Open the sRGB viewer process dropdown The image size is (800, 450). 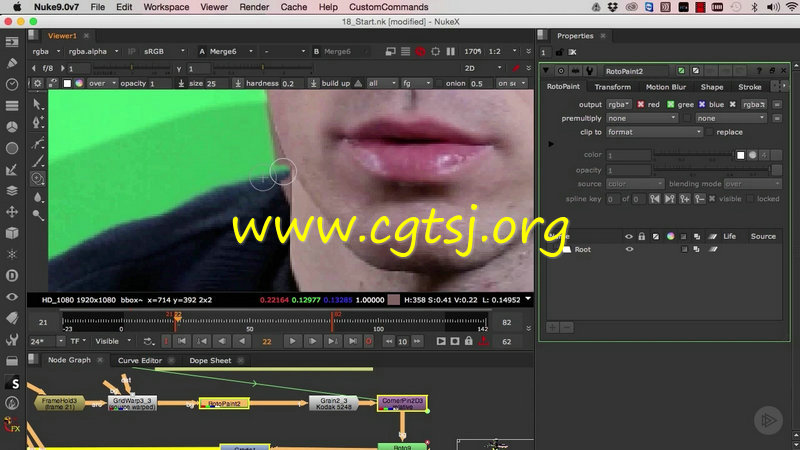[164, 52]
